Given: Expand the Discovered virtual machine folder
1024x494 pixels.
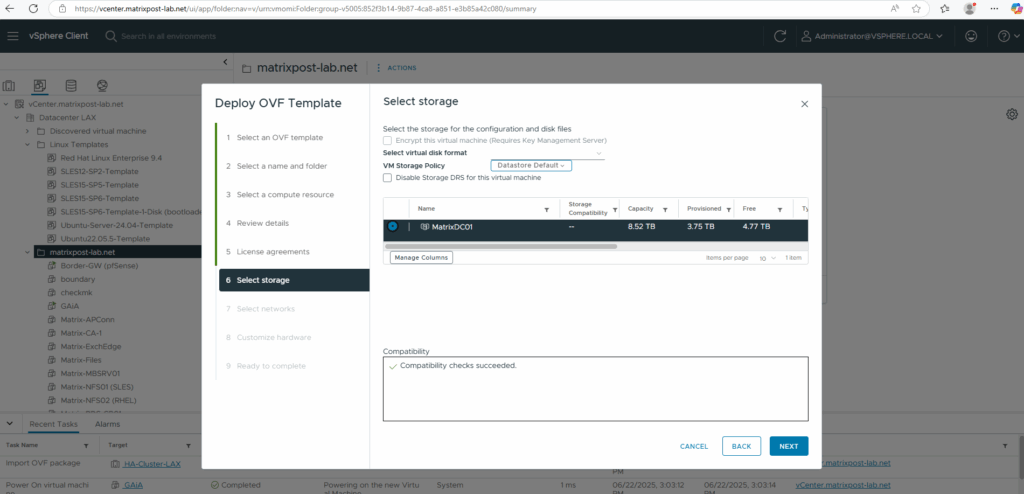Looking at the screenshot, I should 27,131.
